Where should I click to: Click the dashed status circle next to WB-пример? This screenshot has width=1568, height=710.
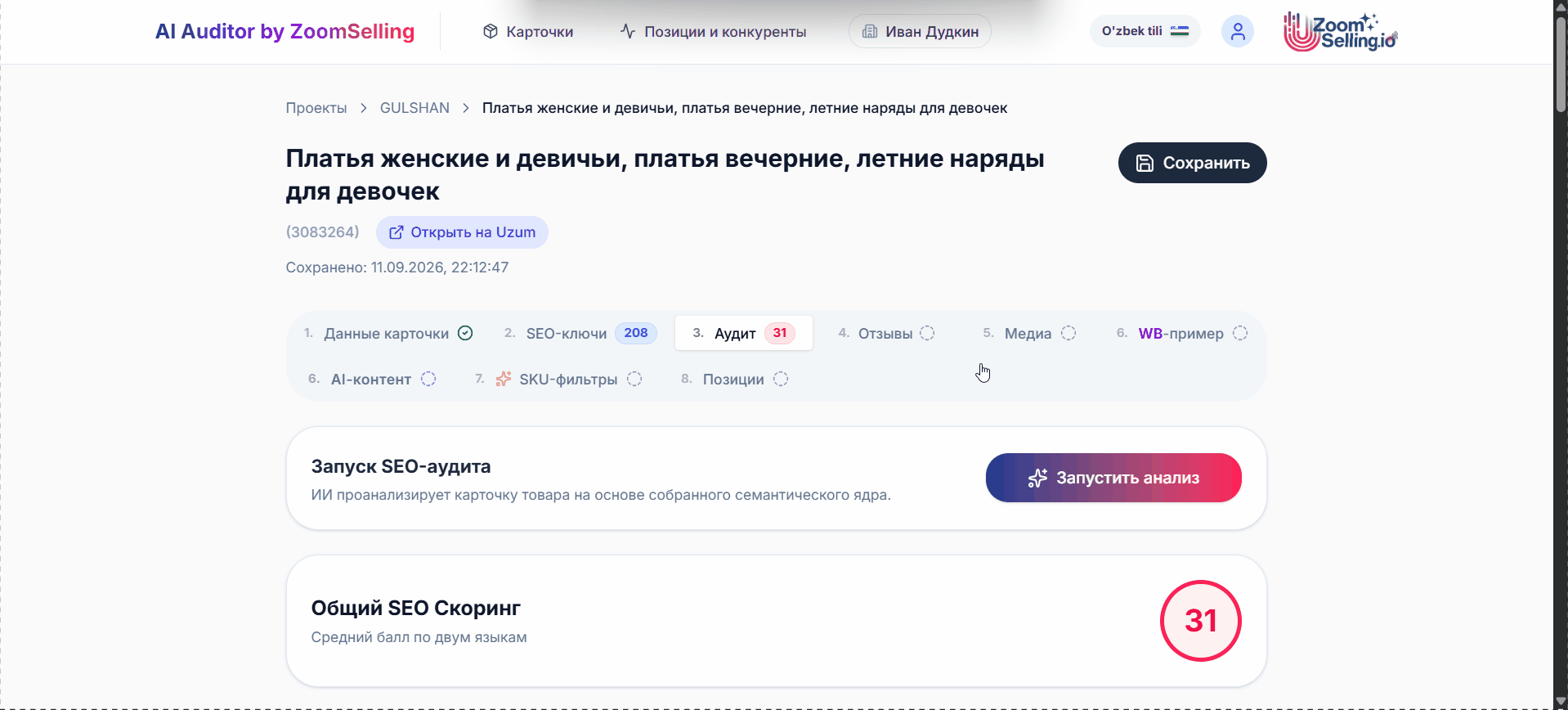[1240, 333]
